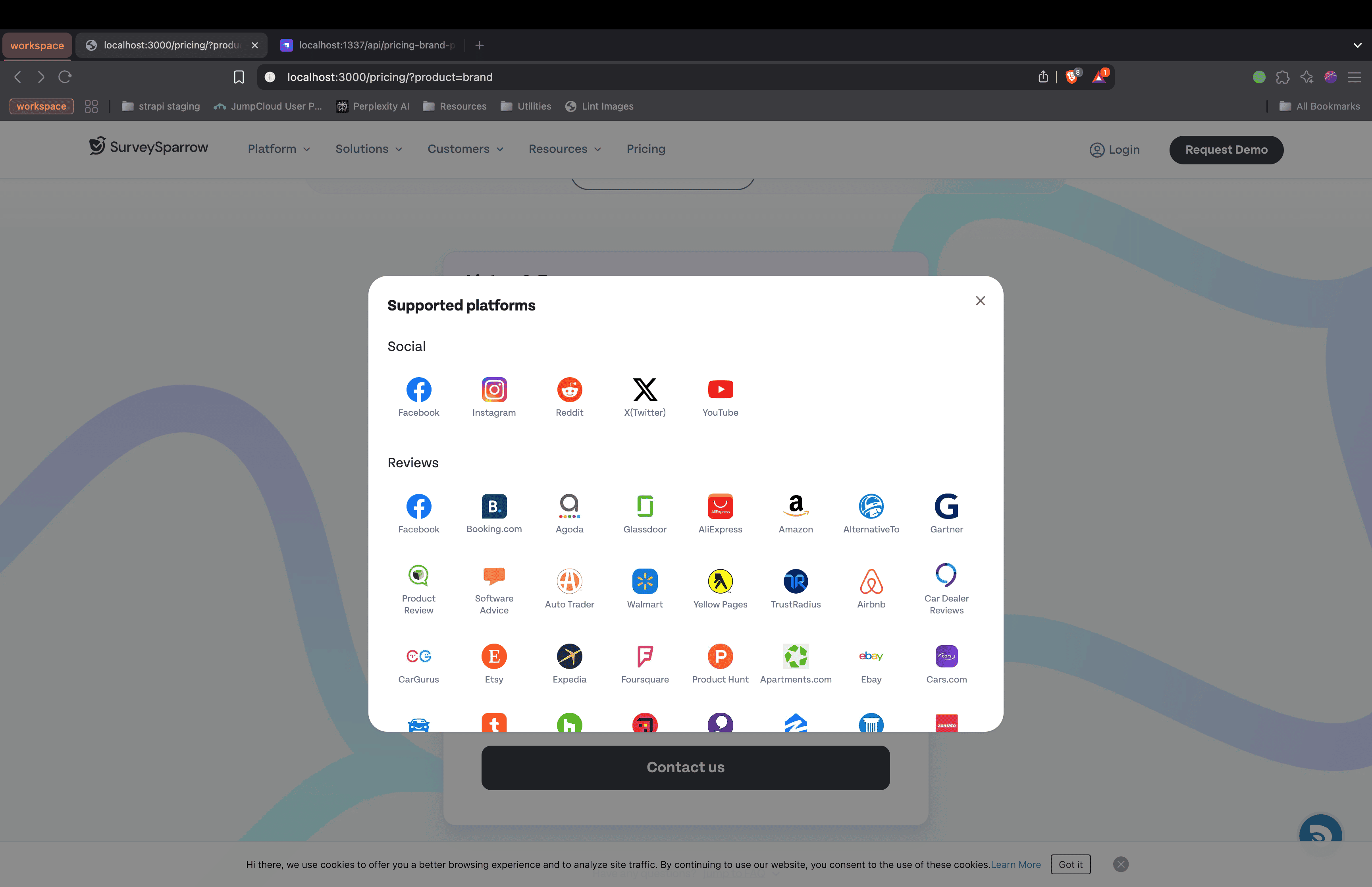The image size is (1372, 887).
Task: Select the Product Hunt icon
Action: coord(720,656)
